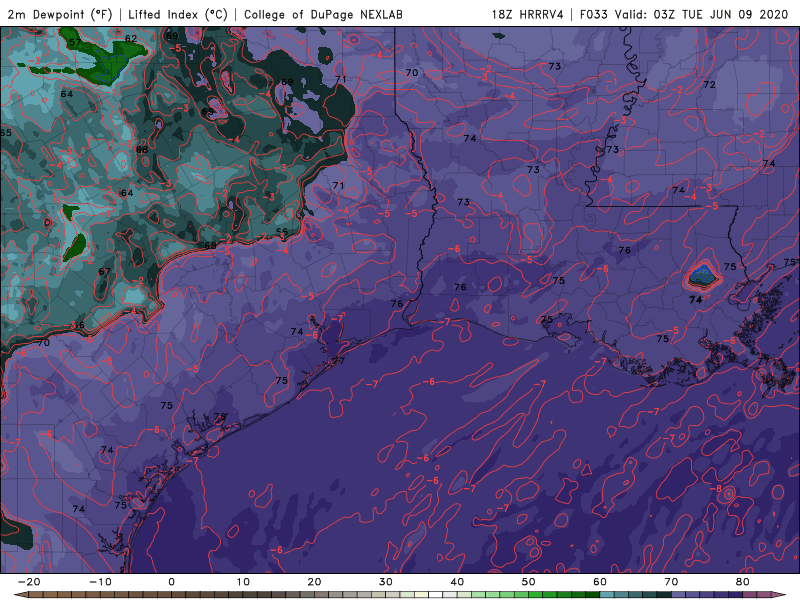Click the "72" dewpoint value on the map
The width and height of the screenshot is (800, 600).
(710, 85)
